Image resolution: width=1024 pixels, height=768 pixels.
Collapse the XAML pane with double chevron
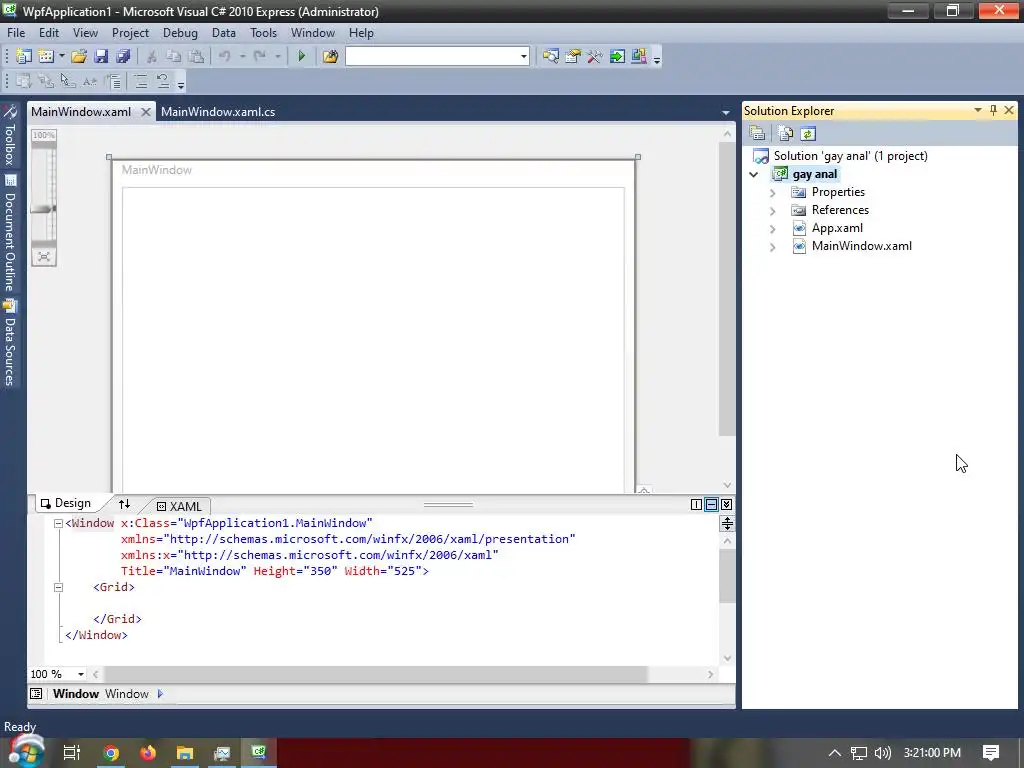pyautogui.click(x=726, y=504)
